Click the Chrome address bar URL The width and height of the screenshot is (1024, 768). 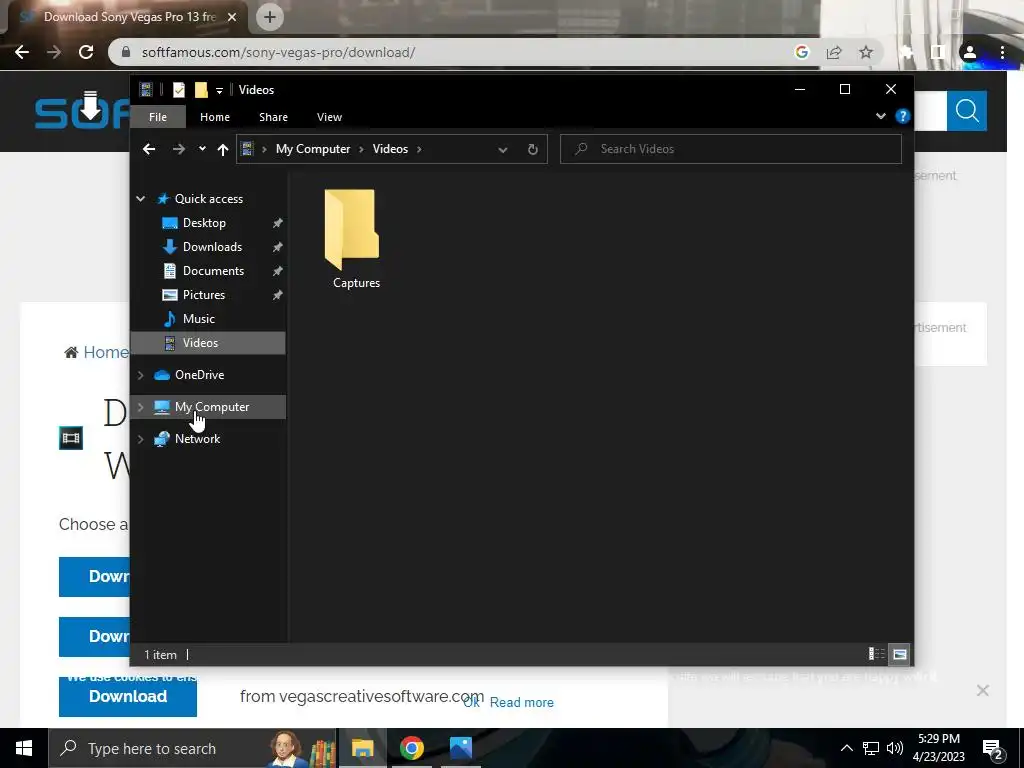pos(278,52)
